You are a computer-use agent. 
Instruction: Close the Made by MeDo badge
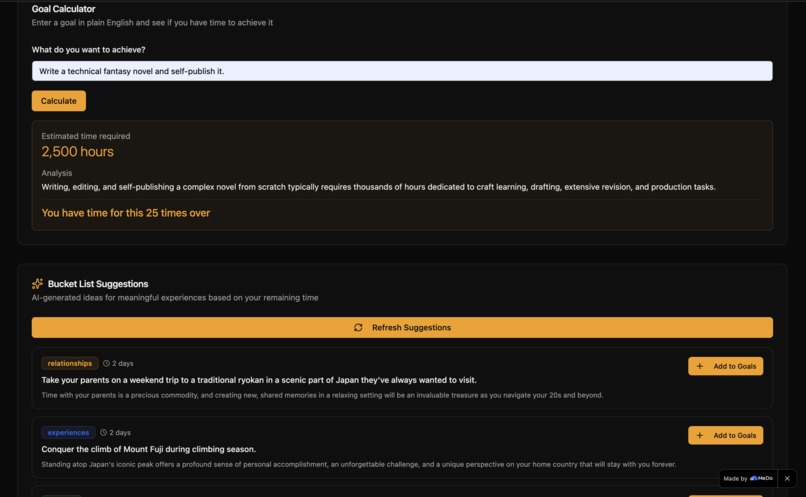click(787, 478)
